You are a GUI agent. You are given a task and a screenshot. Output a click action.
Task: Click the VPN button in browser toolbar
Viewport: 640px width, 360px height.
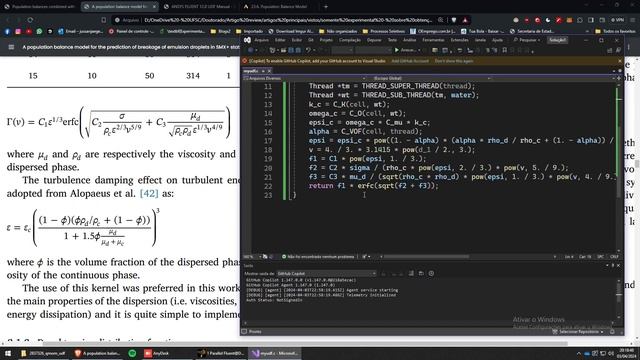[x=618, y=20]
